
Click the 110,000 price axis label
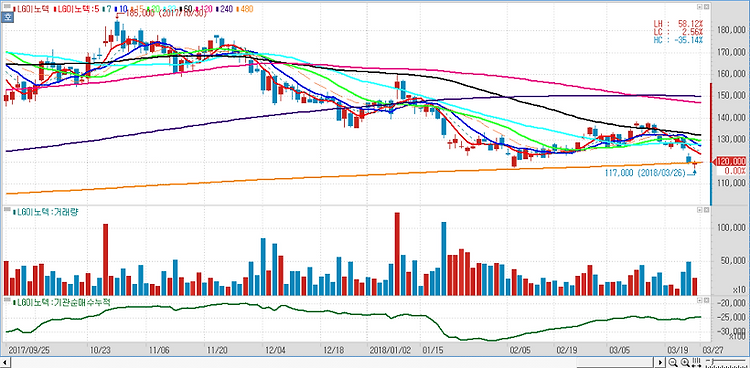point(732,183)
